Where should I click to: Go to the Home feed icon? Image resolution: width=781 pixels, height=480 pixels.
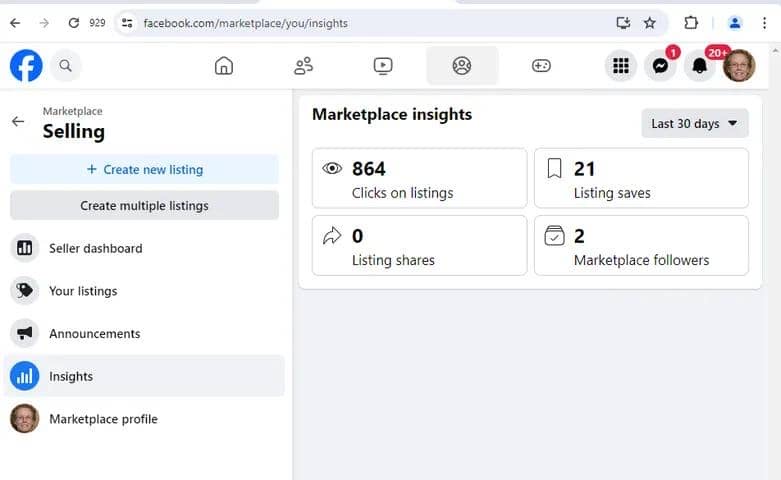point(224,66)
